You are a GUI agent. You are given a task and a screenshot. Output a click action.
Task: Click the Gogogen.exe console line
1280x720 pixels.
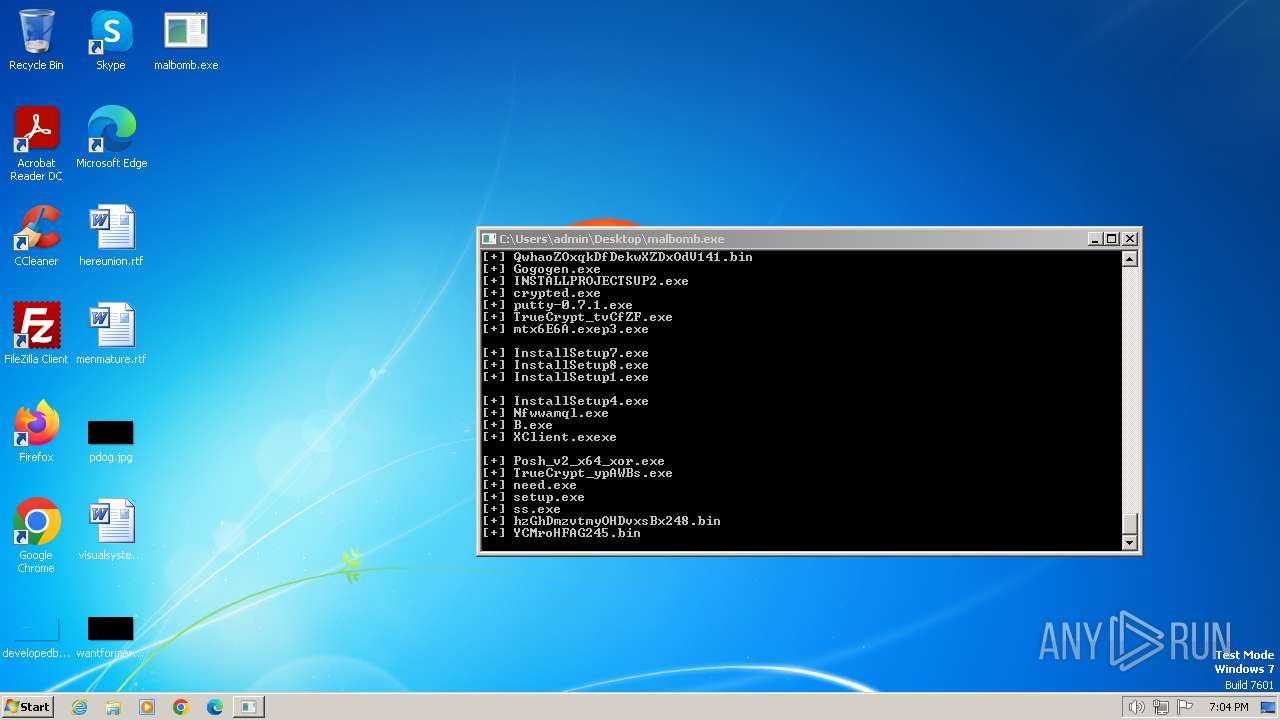tap(541, 269)
